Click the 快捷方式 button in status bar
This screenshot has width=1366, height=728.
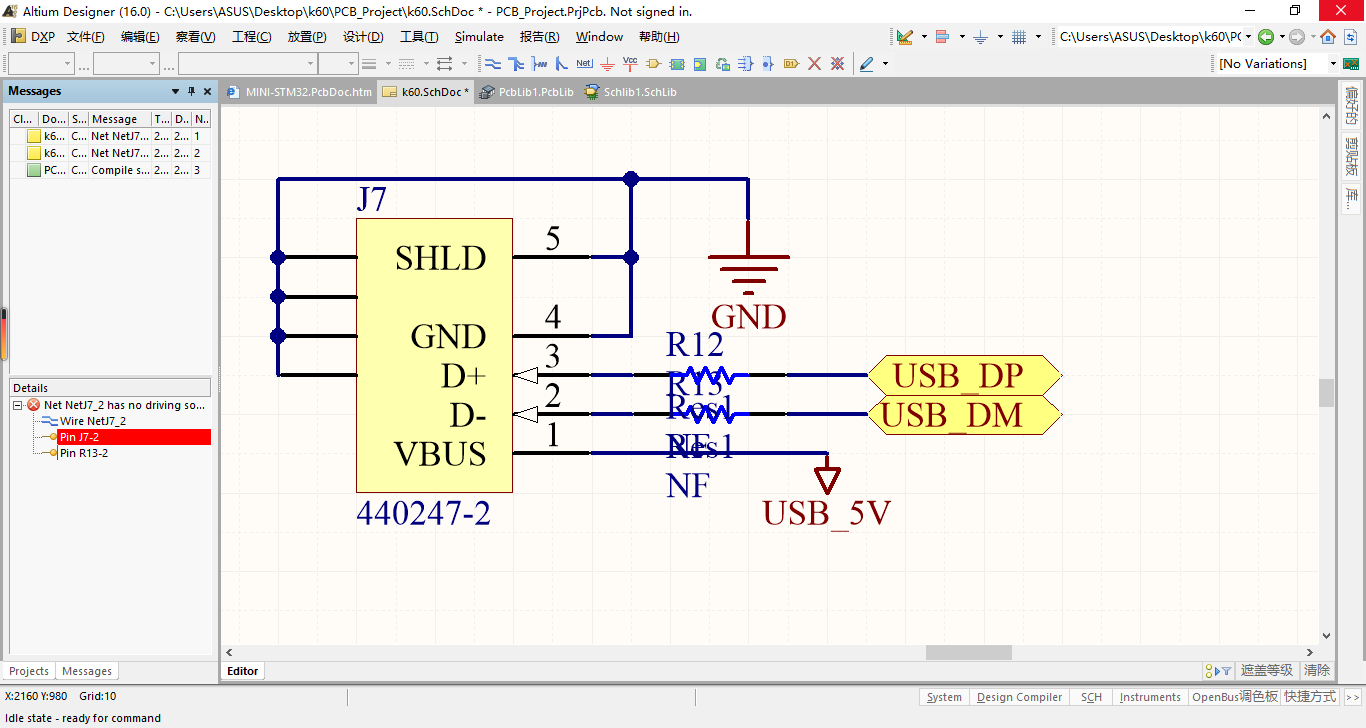[x=1309, y=697]
